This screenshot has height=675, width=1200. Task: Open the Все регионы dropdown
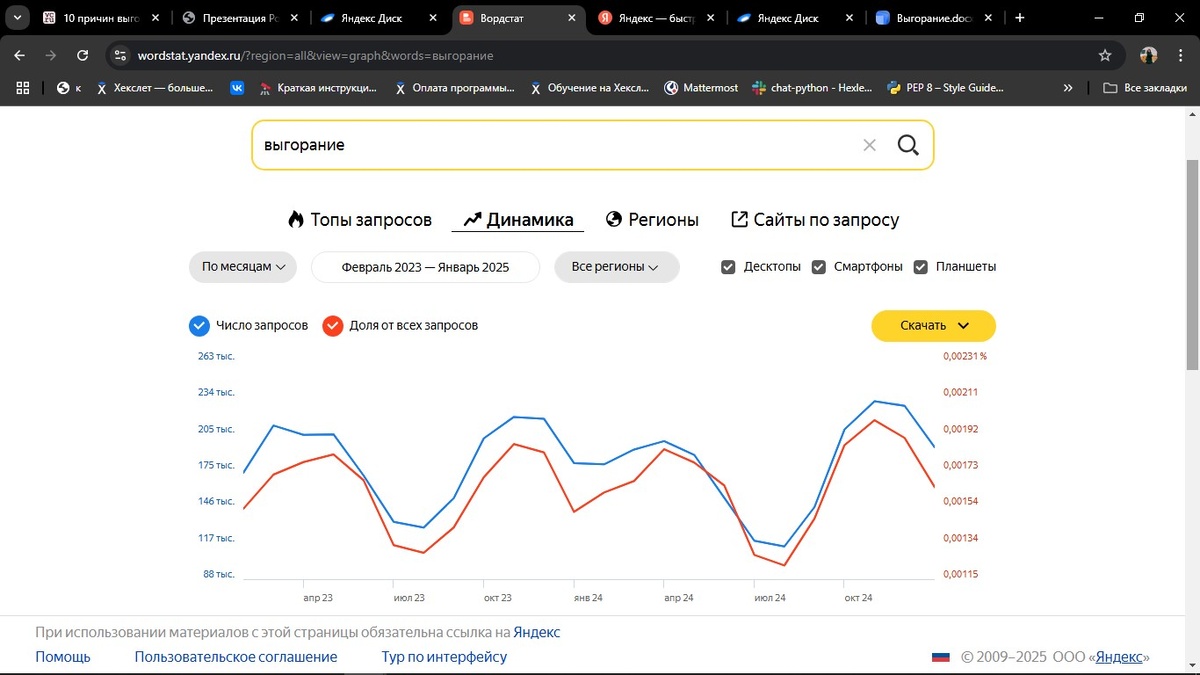click(616, 267)
